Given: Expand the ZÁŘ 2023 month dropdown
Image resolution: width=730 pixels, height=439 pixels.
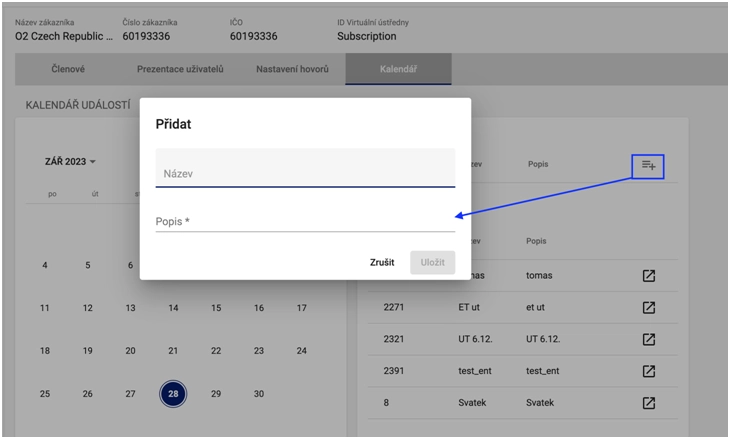Looking at the screenshot, I should tap(70, 161).
